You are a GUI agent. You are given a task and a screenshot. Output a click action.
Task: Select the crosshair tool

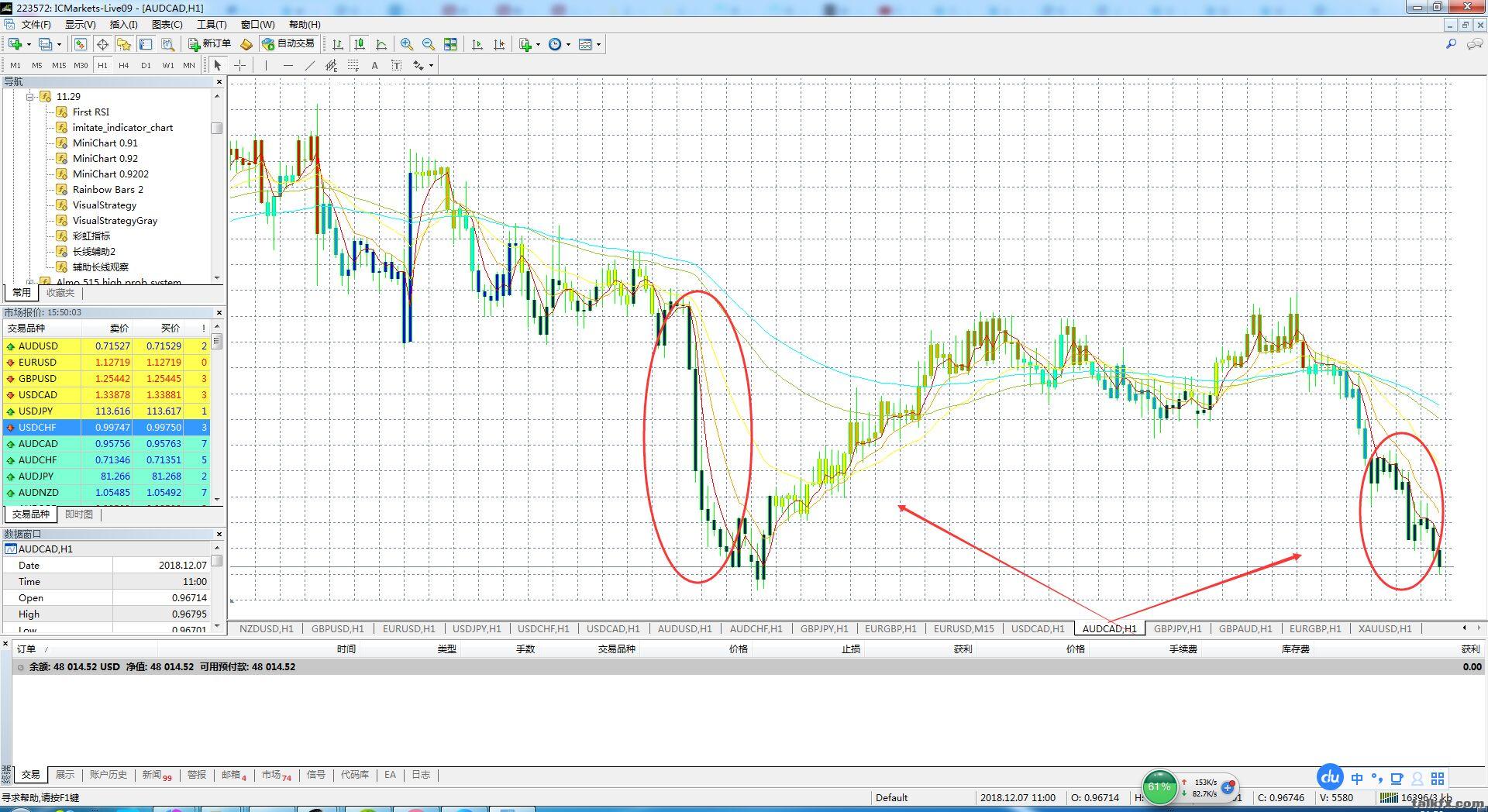(240, 65)
